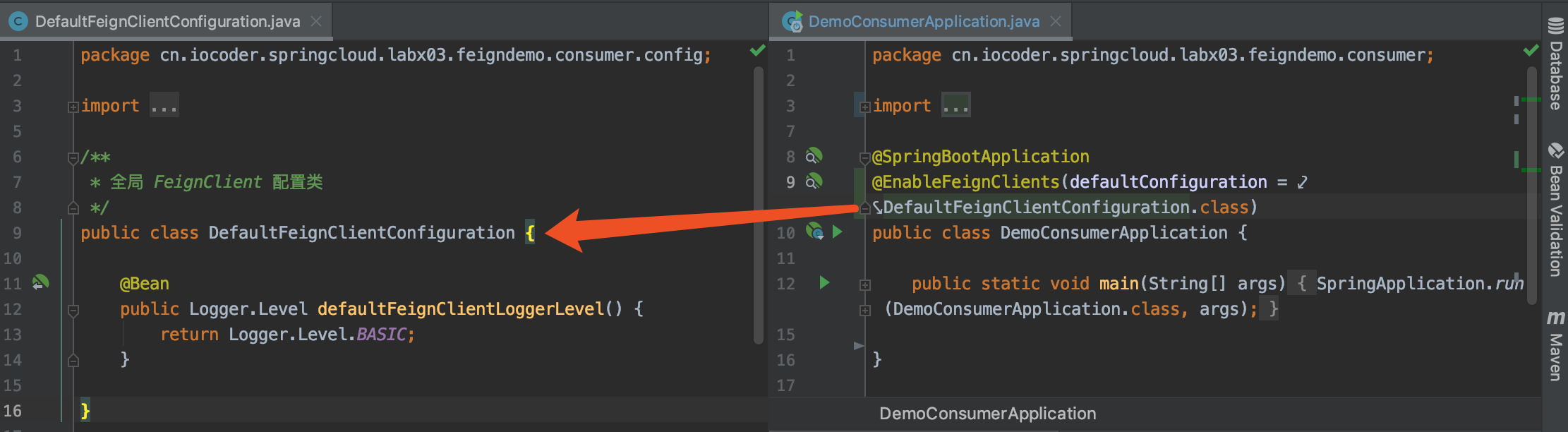Click Spring gutter icon beside @EnableFeignClients
Screen dimensions: 1568x432
pos(814,181)
